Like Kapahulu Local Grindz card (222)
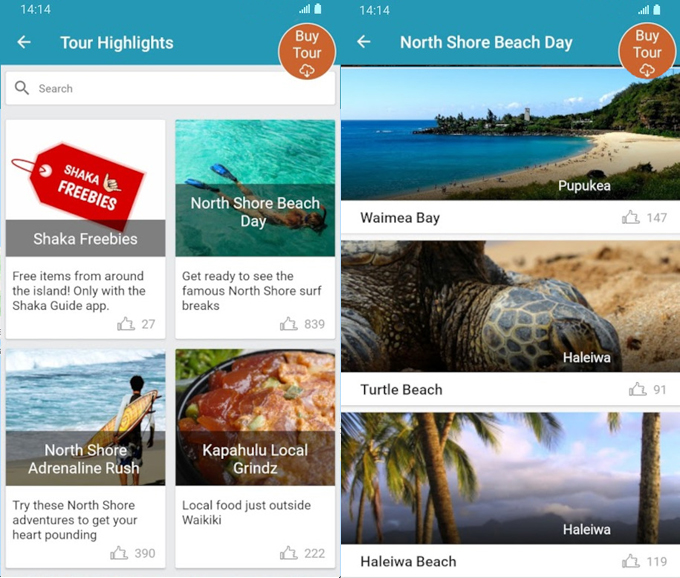This screenshot has width=680, height=578. 288,553
